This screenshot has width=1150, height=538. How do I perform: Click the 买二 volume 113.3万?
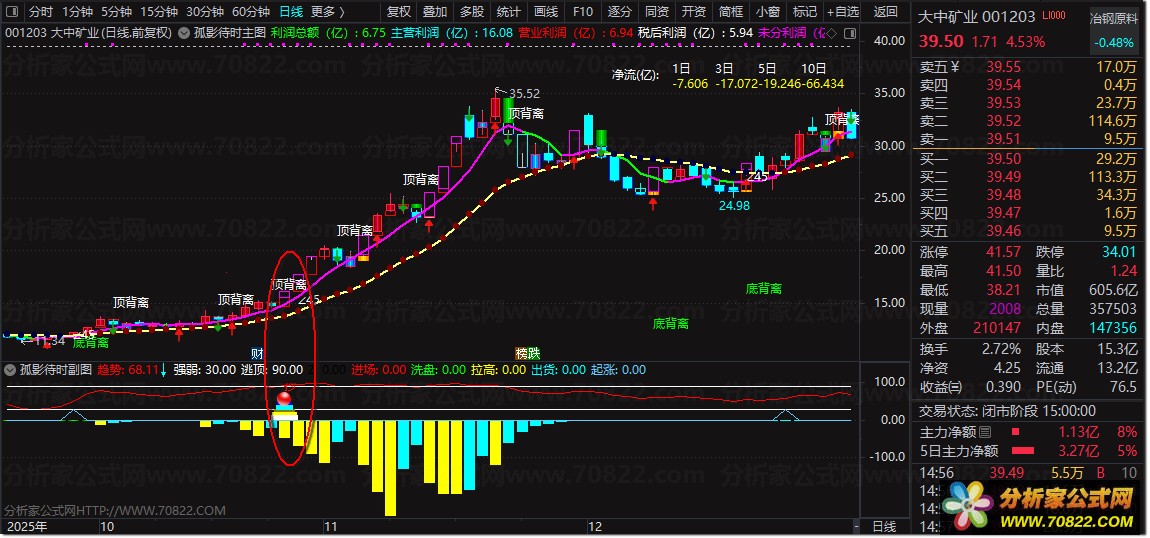click(x=1115, y=177)
